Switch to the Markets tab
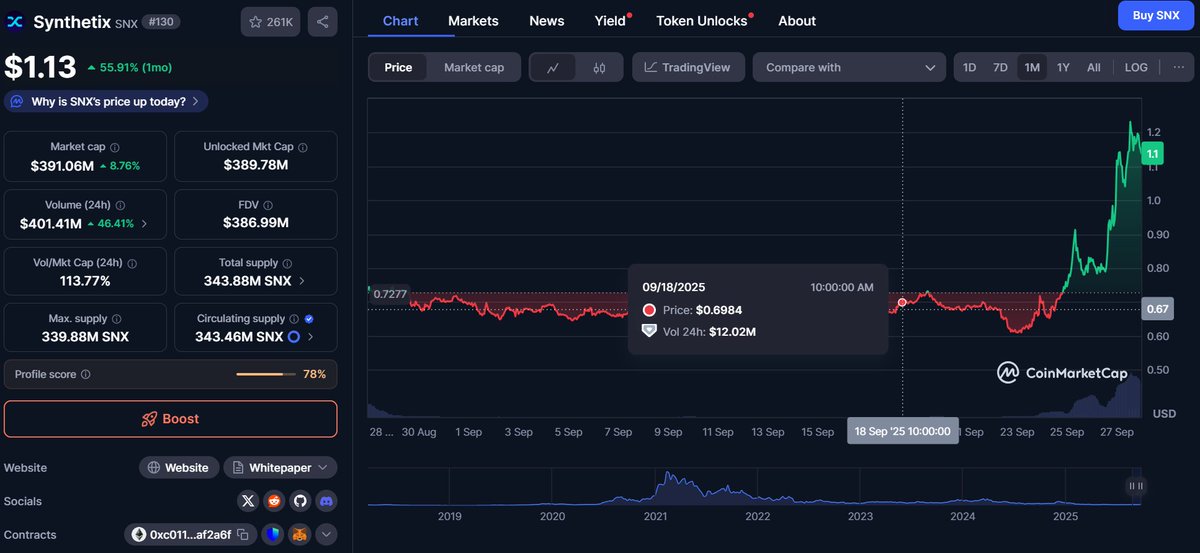 (x=473, y=20)
